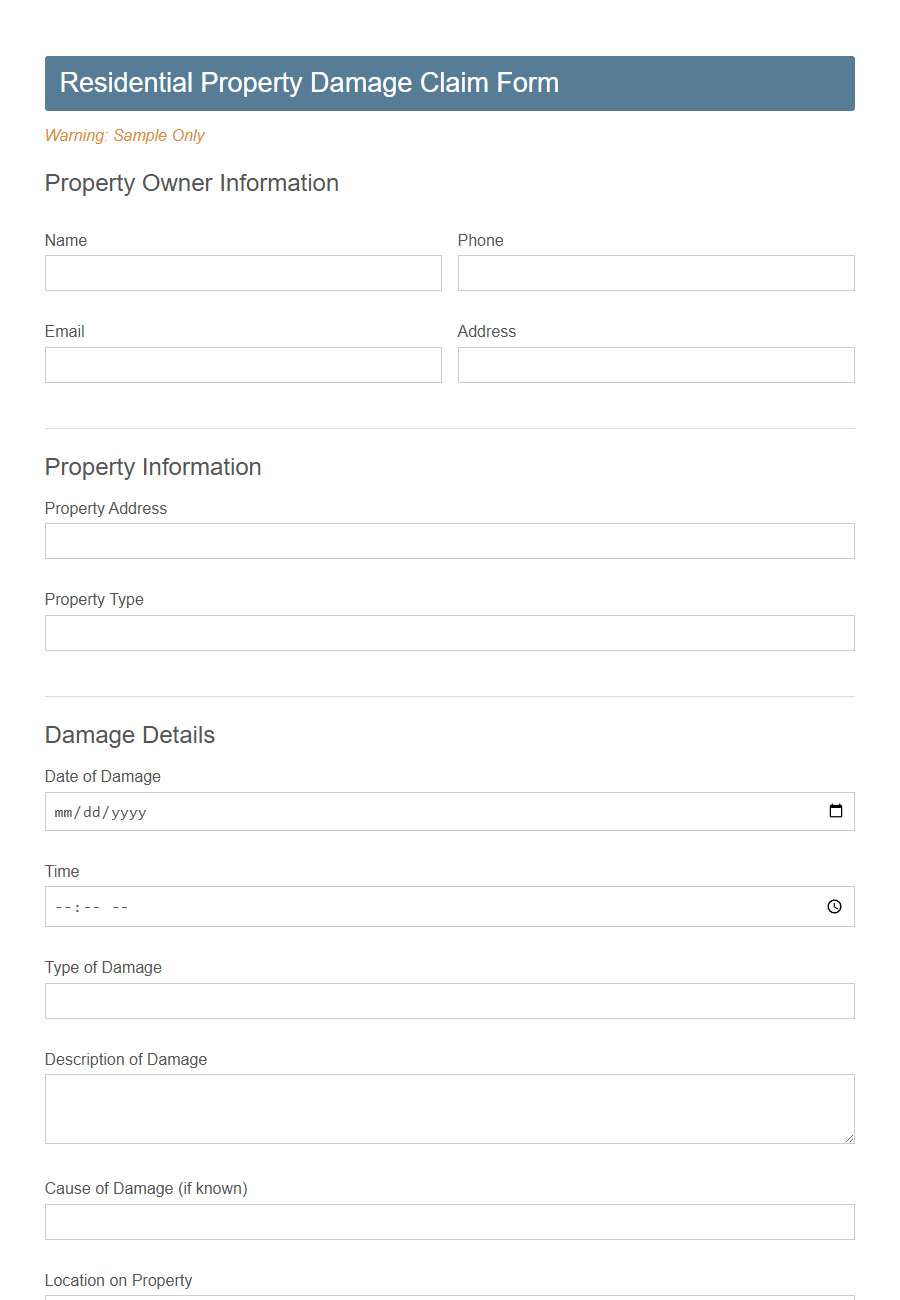Click the Address input field
900x1300 pixels.
point(655,364)
